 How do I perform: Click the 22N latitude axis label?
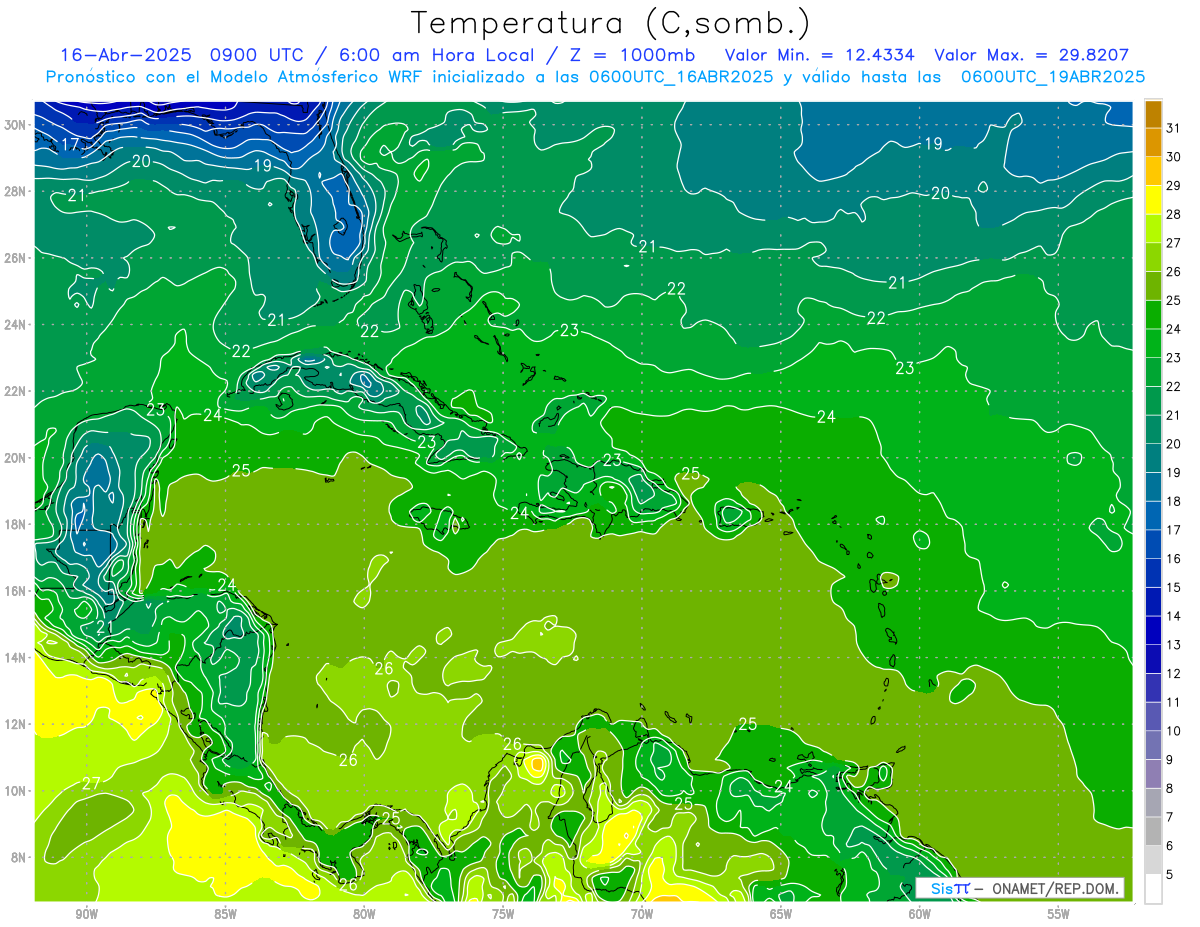tap(15, 391)
